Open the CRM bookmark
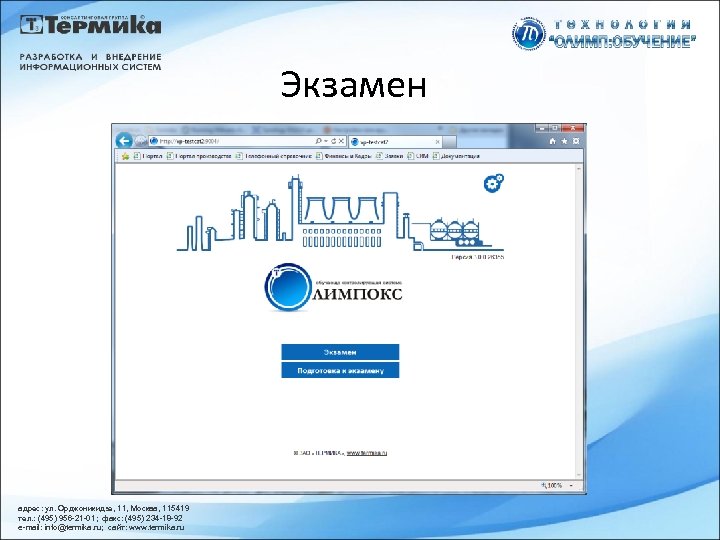 pos(417,156)
